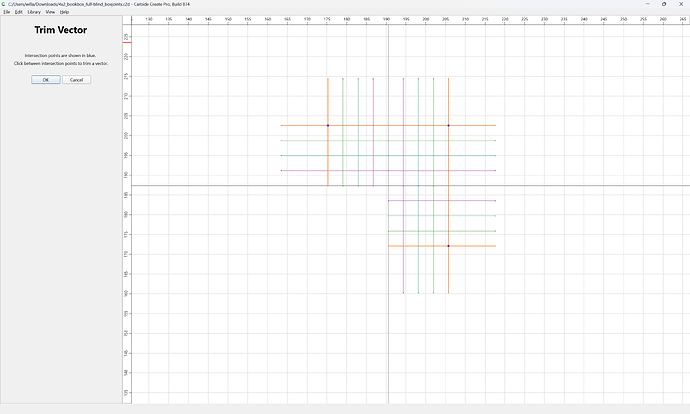Maximize the Carbide Create window
690x414 pixels.
[664, 4]
